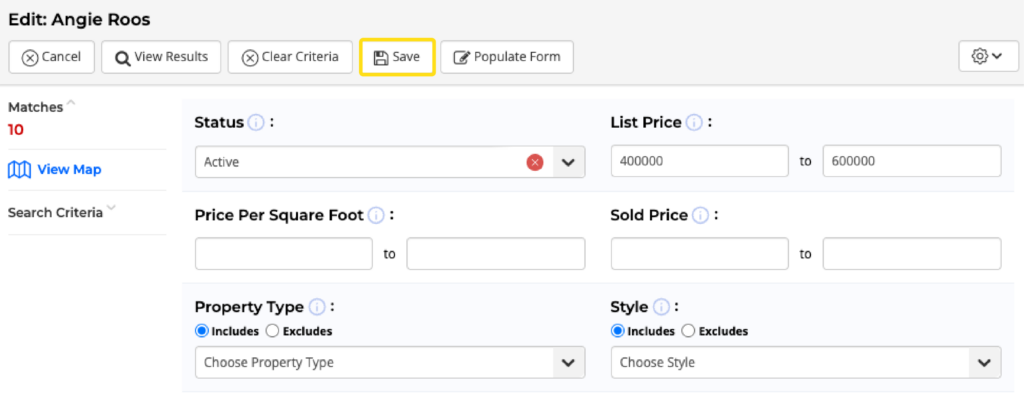The width and height of the screenshot is (1024, 403).
Task: Click Sold Price maximum field
Action: 912,253
